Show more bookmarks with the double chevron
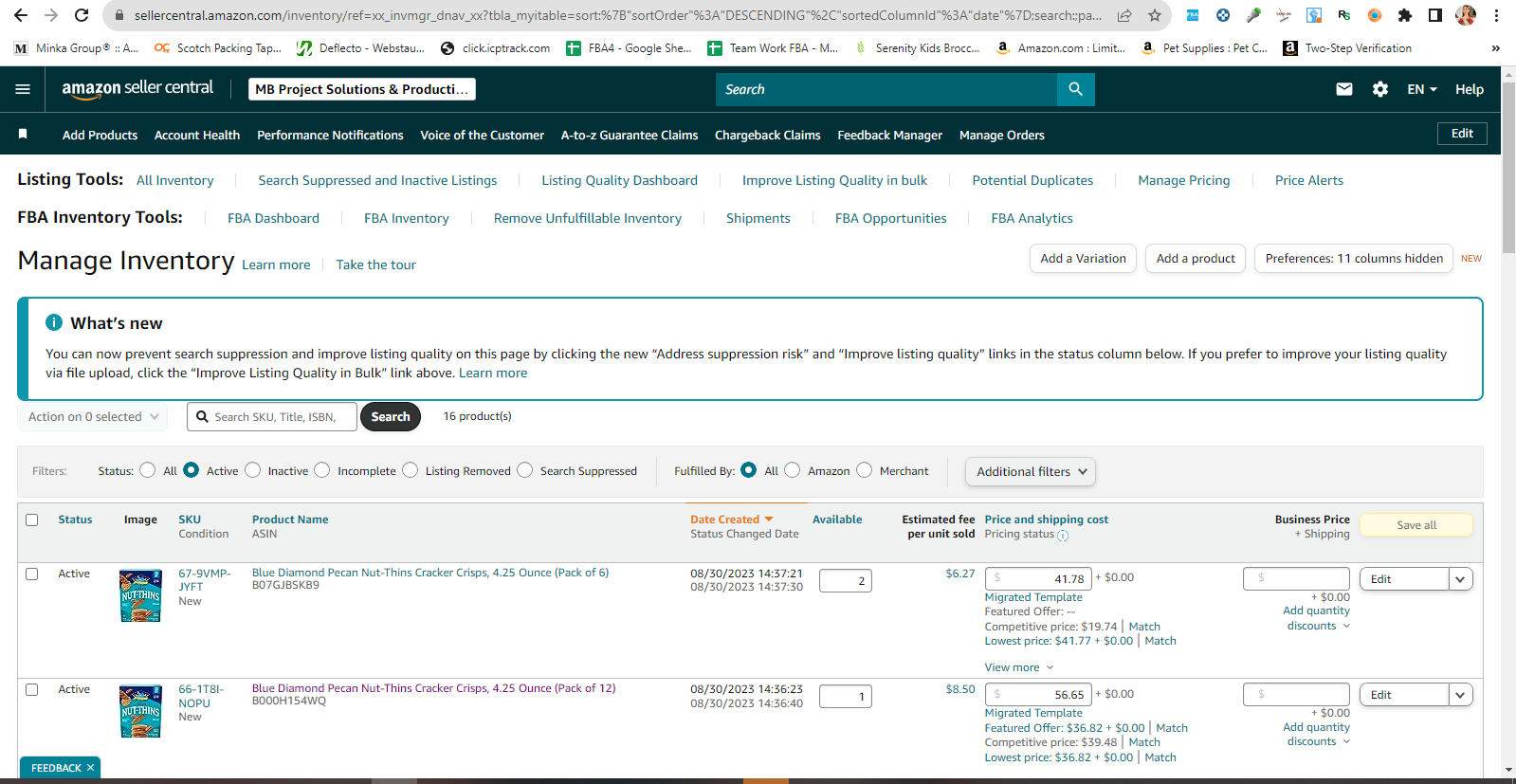 click(x=1496, y=48)
